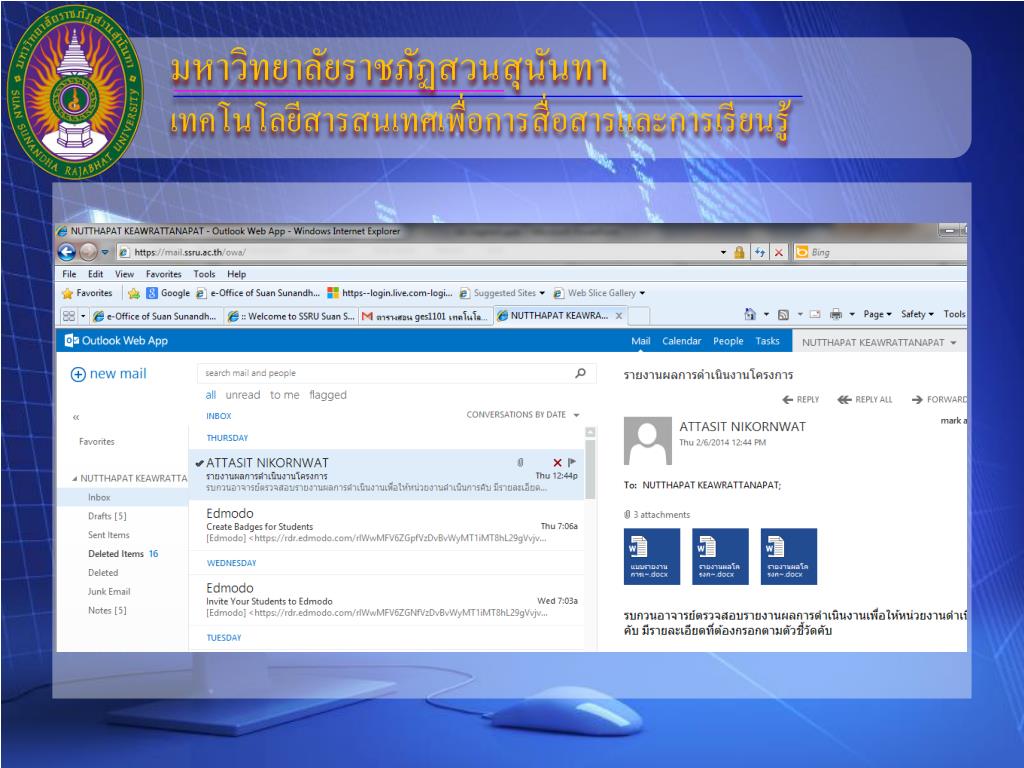Open the Favorites menu
Screen dimensions: 1024x768
(163, 274)
